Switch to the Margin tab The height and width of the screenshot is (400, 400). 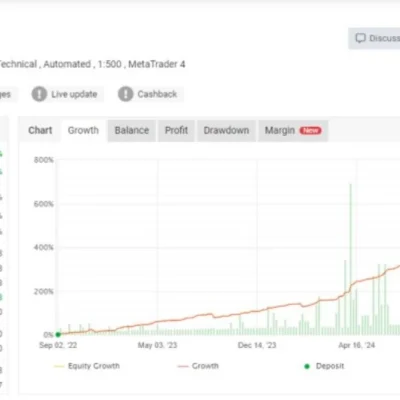[293, 130]
